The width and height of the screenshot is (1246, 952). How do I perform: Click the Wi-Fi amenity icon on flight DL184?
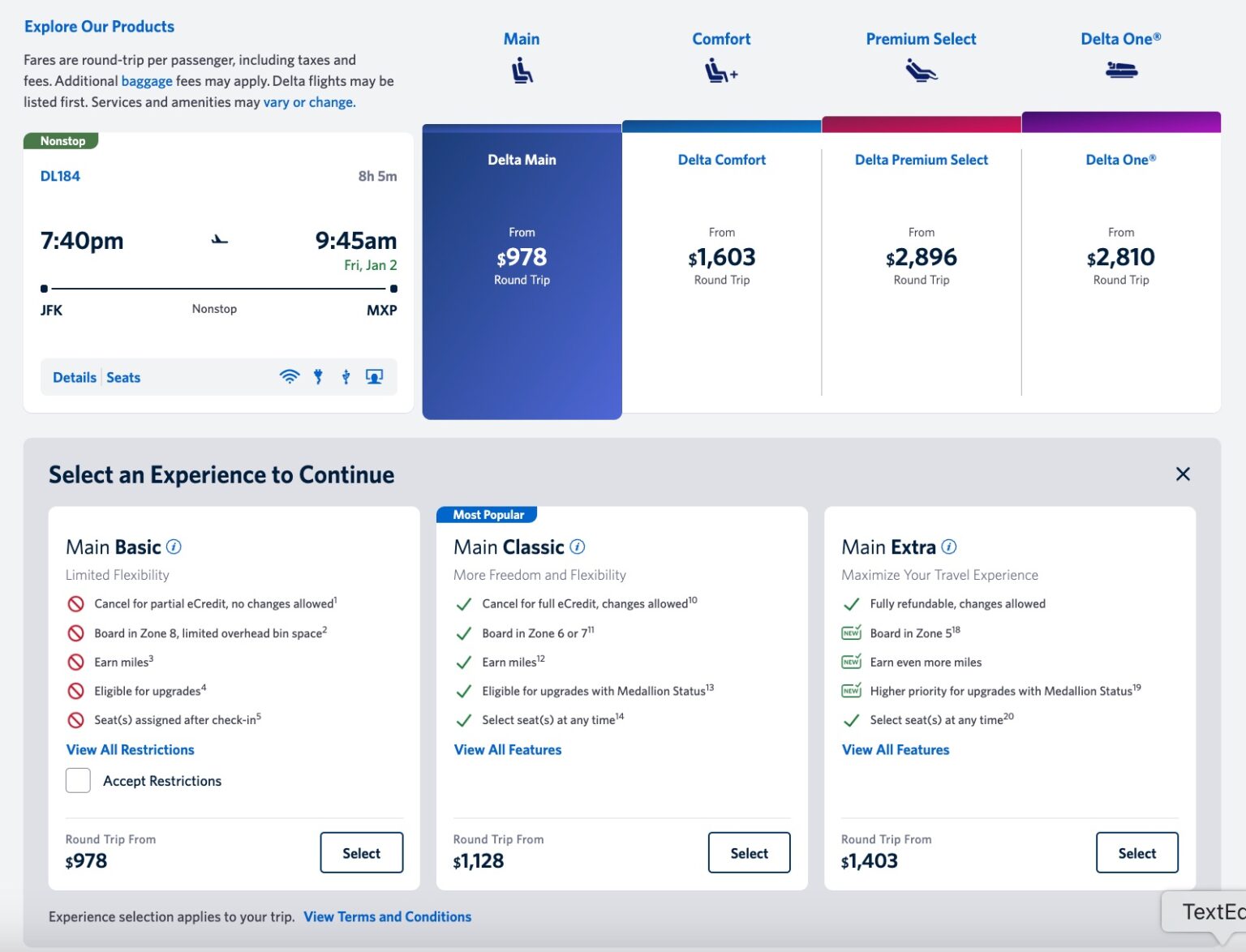tap(290, 376)
